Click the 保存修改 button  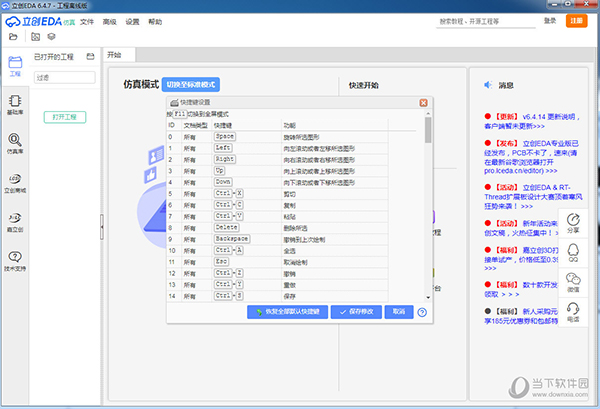[357, 312]
